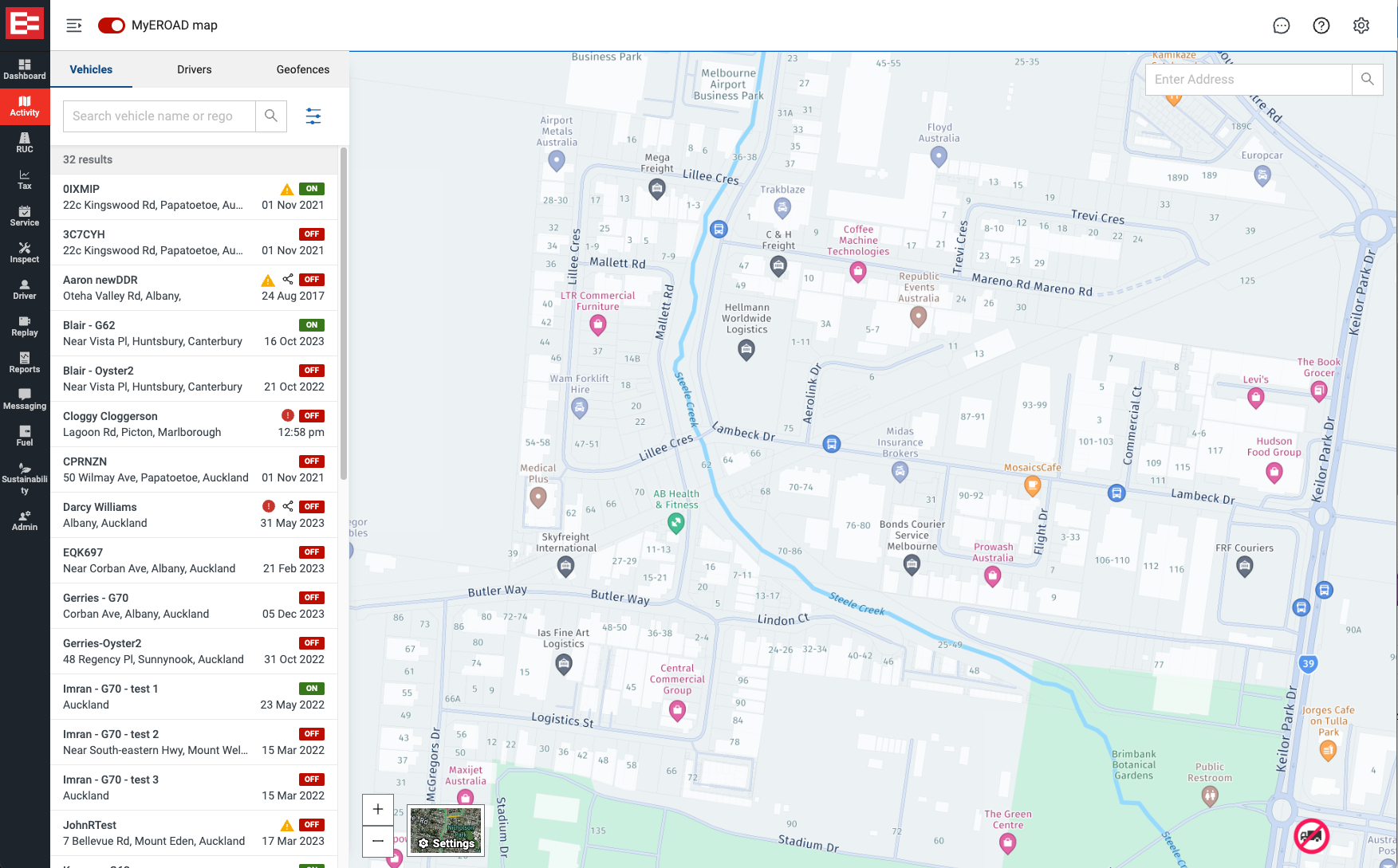
Task: Open the settings gear in top bar
Action: click(x=1361, y=26)
